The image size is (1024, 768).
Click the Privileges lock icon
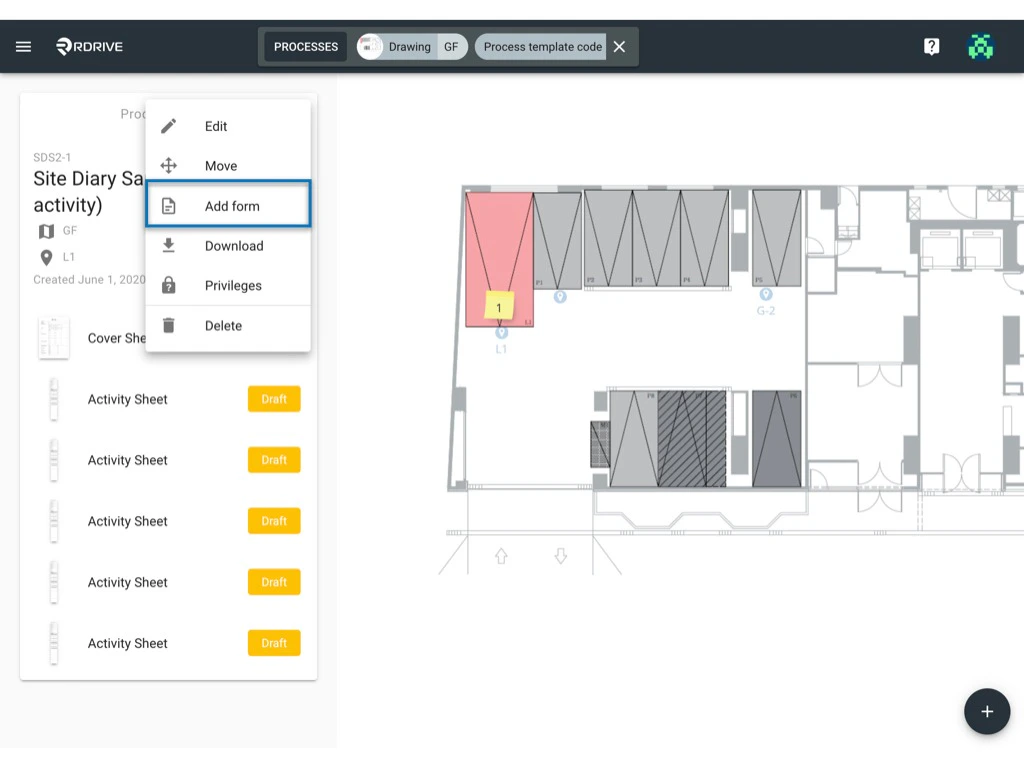(x=168, y=285)
